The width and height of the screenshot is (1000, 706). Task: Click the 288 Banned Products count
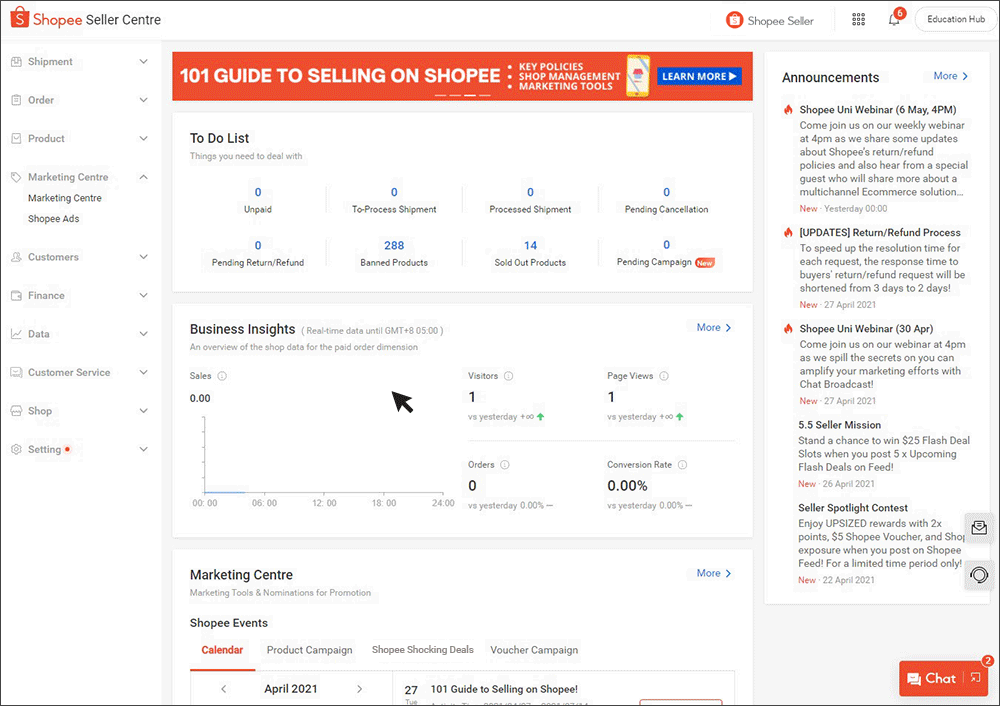[394, 245]
